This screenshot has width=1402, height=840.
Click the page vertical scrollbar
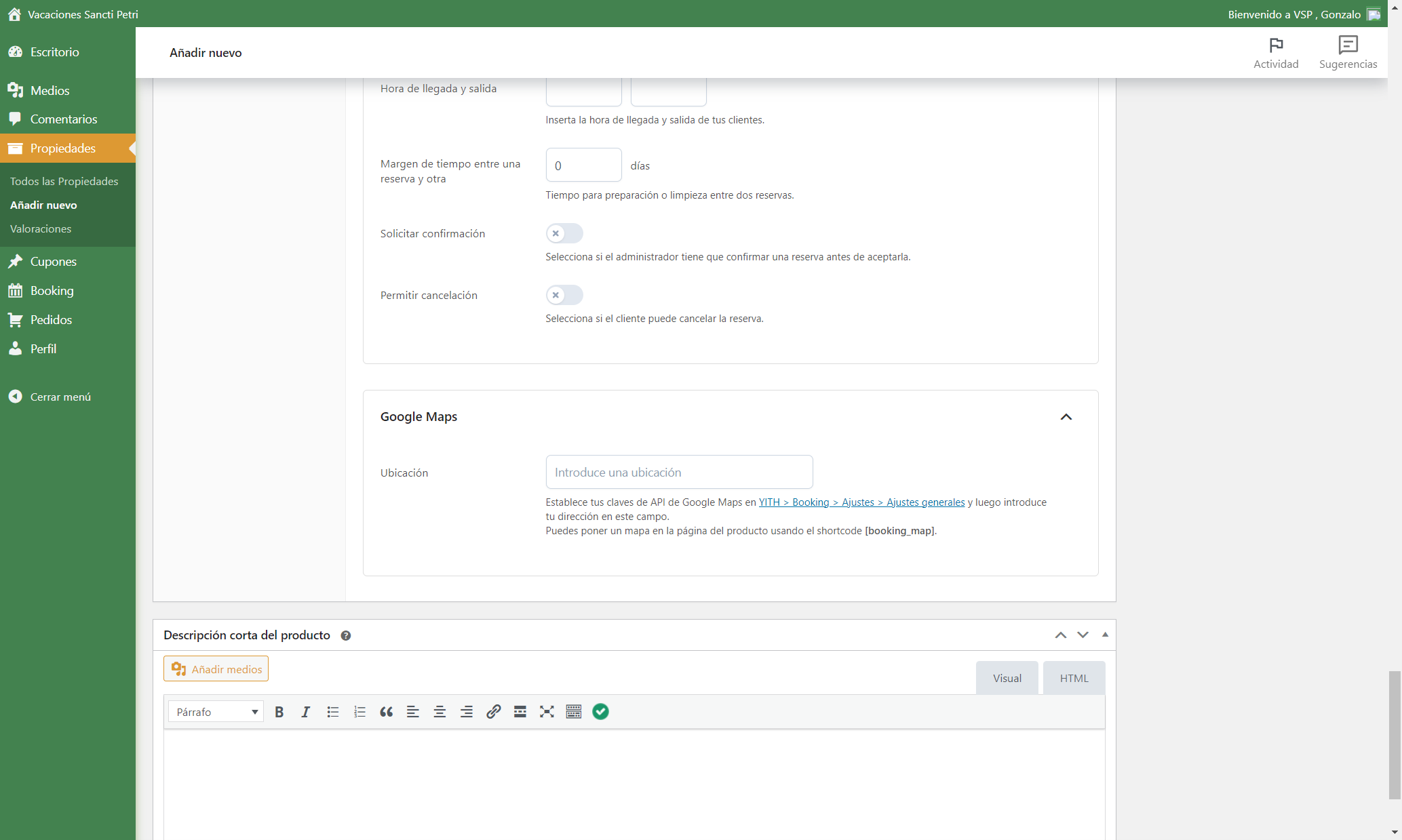1395,735
